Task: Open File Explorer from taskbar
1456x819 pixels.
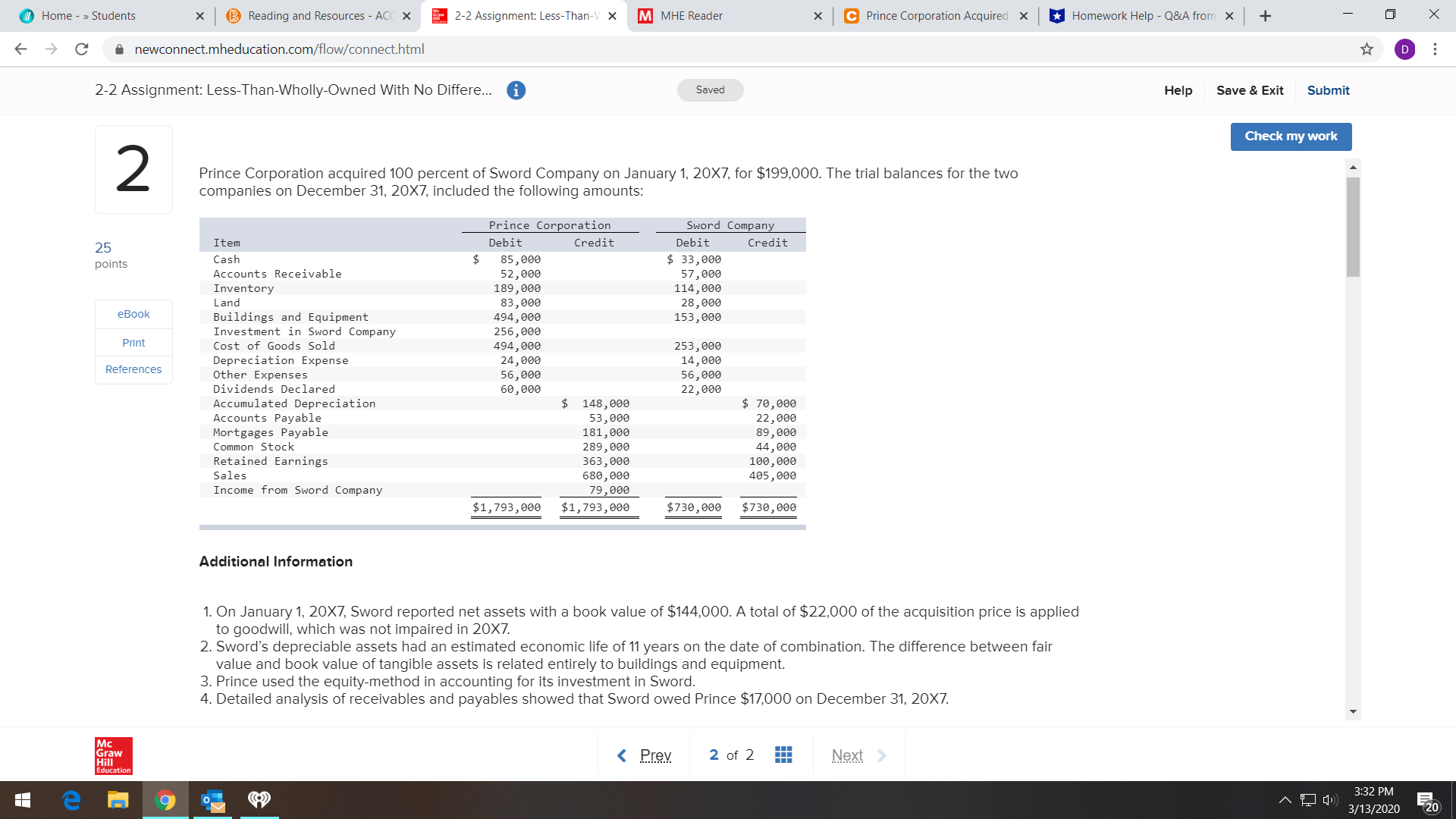Action: pyautogui.click(x=118, y=800)
